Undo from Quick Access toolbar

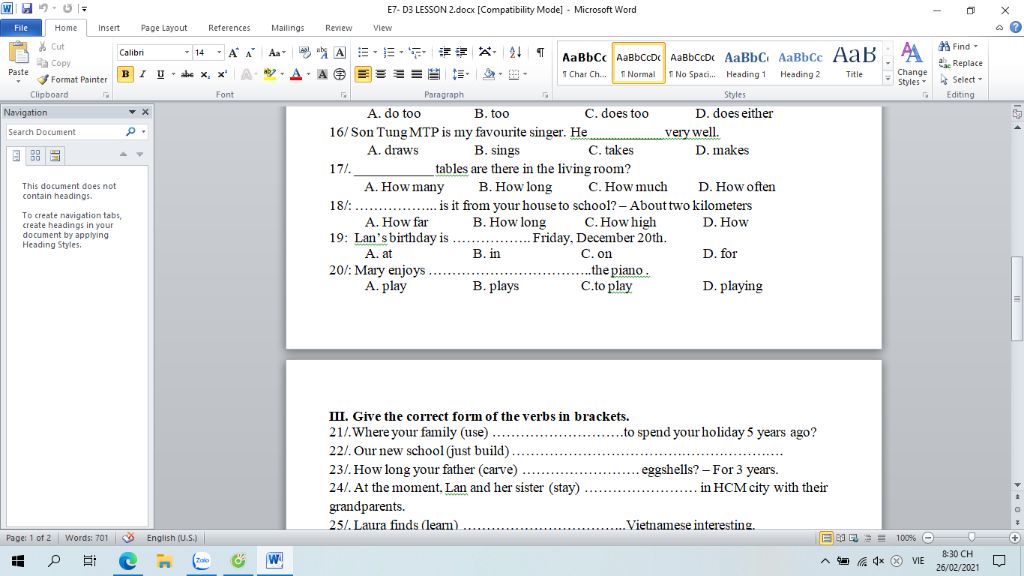[43, 8]
